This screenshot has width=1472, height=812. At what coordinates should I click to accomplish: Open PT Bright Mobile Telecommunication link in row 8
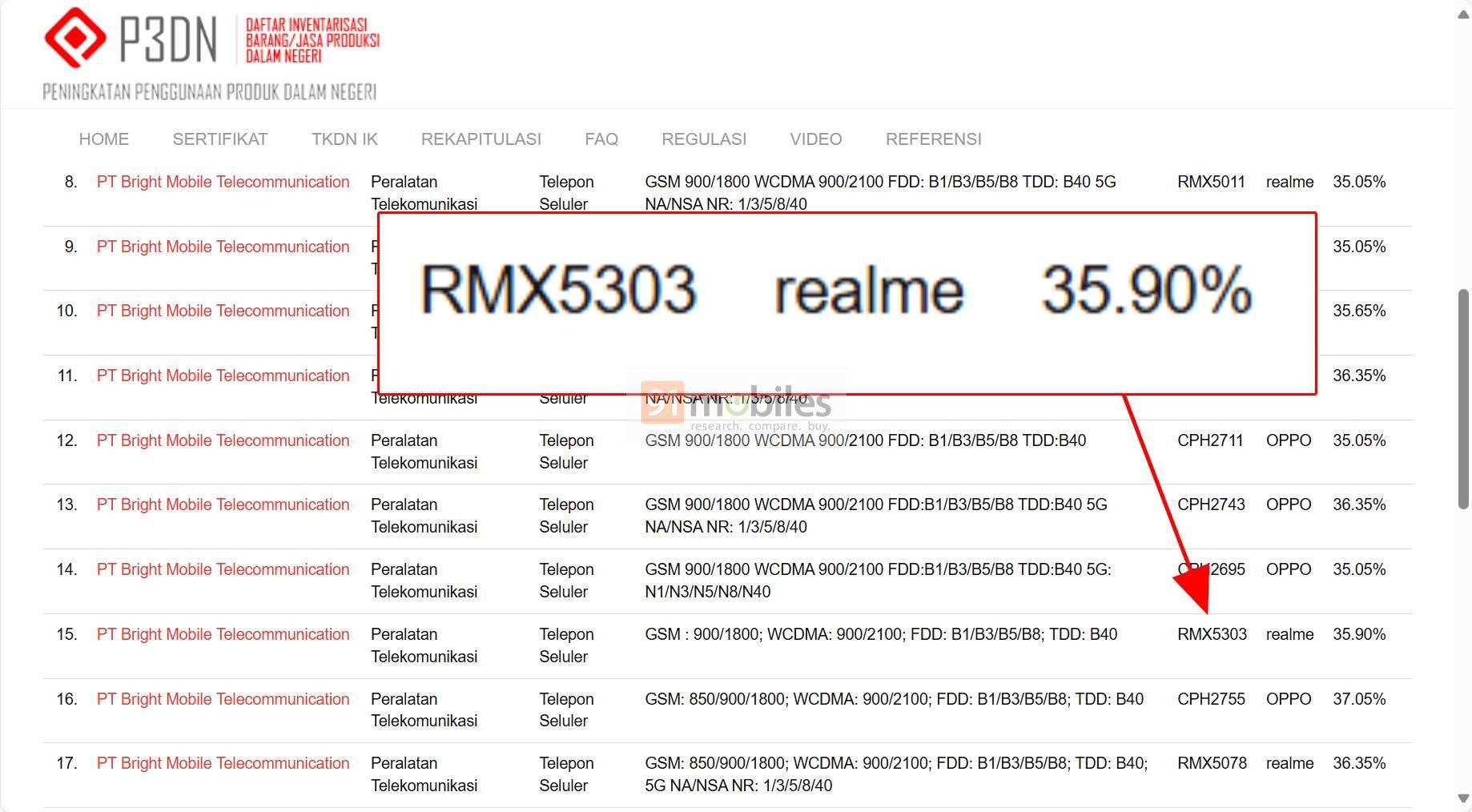tap(223, 182)
